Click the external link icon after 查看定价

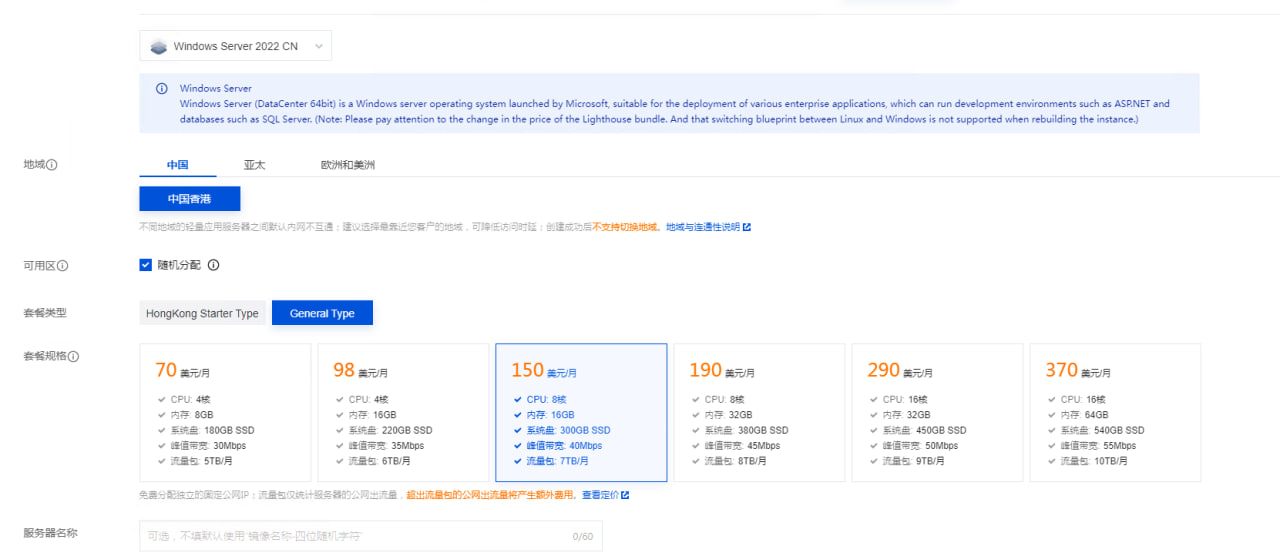625,495
